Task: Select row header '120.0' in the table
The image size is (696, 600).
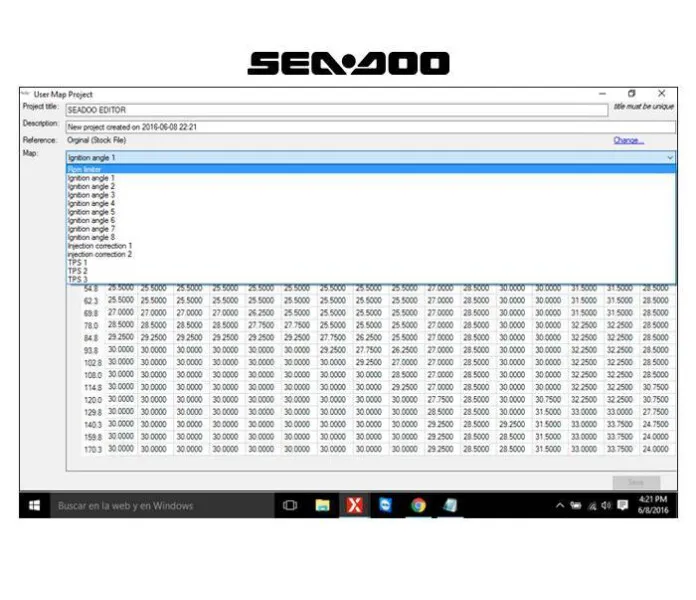Action: tap(92, 400)
